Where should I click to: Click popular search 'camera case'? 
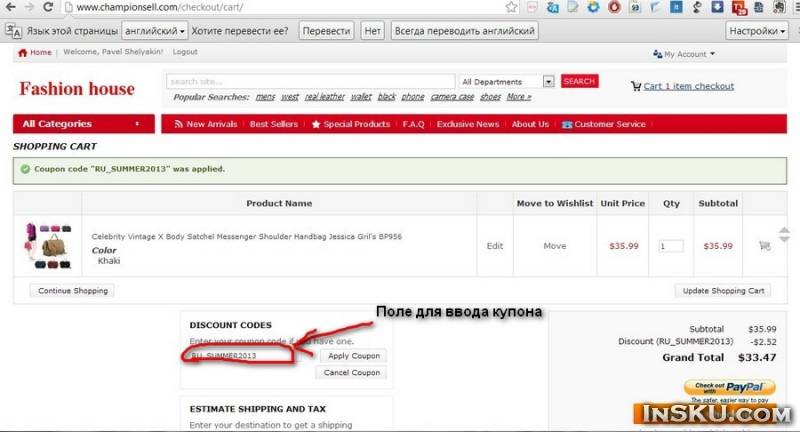point(452,97)
